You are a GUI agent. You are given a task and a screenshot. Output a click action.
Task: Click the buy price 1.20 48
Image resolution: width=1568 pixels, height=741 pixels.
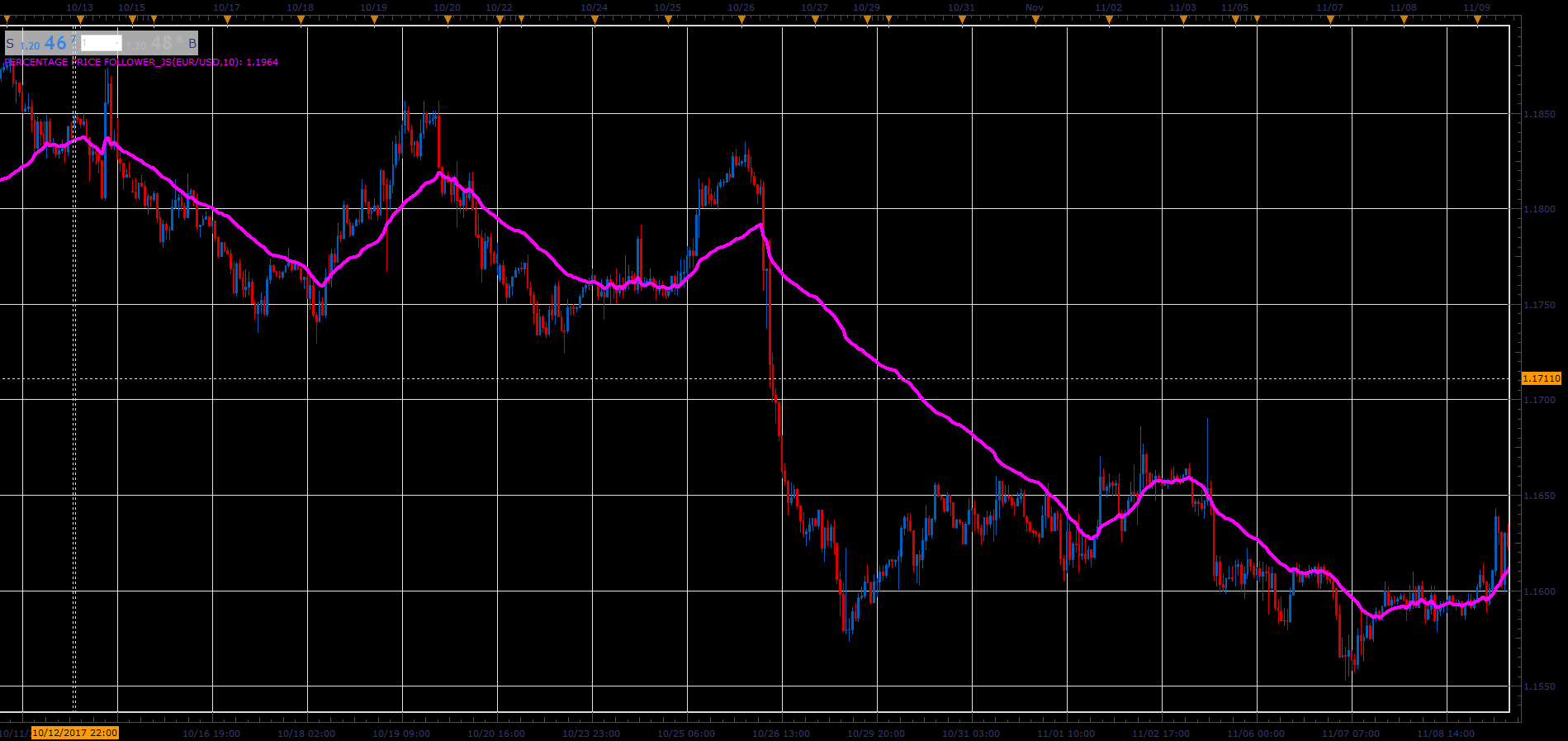154,44
